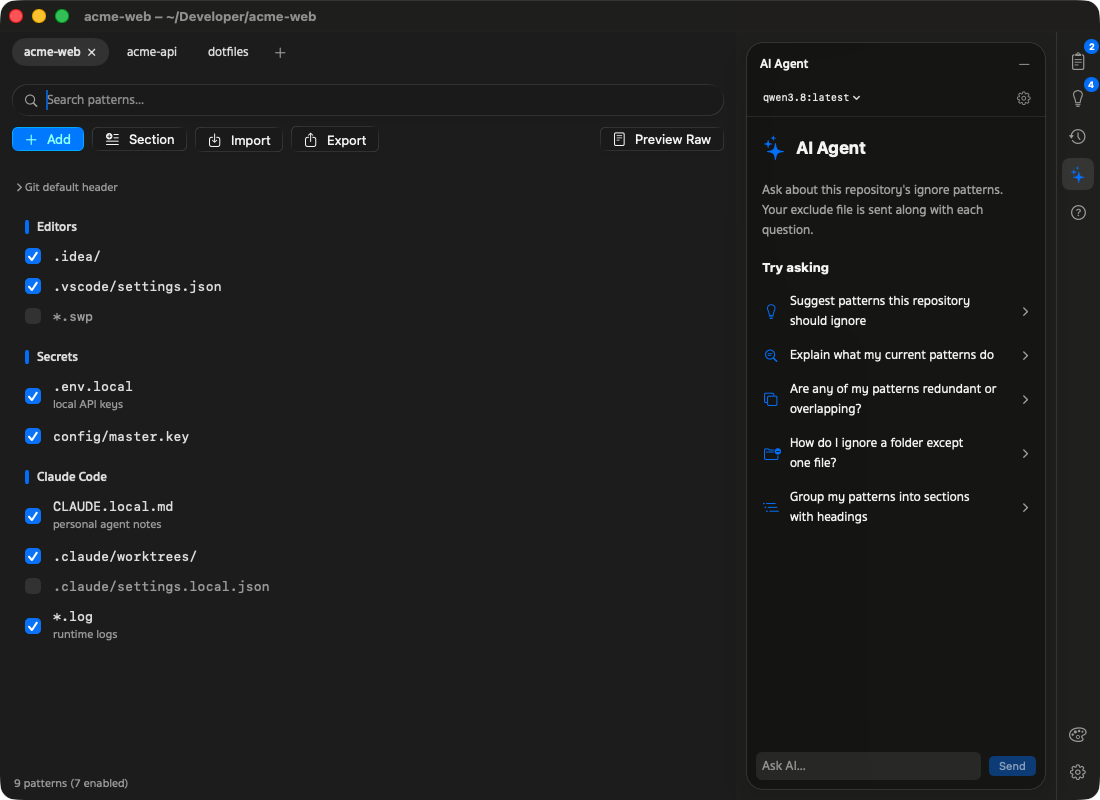Open the lightbulb suggestions icon in sidebar

[1078, 98]
